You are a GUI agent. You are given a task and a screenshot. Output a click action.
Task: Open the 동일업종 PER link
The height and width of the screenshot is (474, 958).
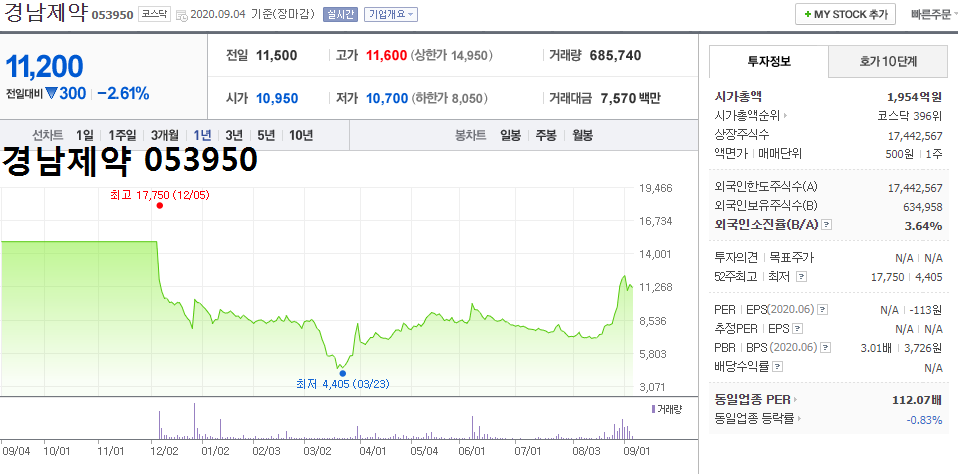coord(752,400)
